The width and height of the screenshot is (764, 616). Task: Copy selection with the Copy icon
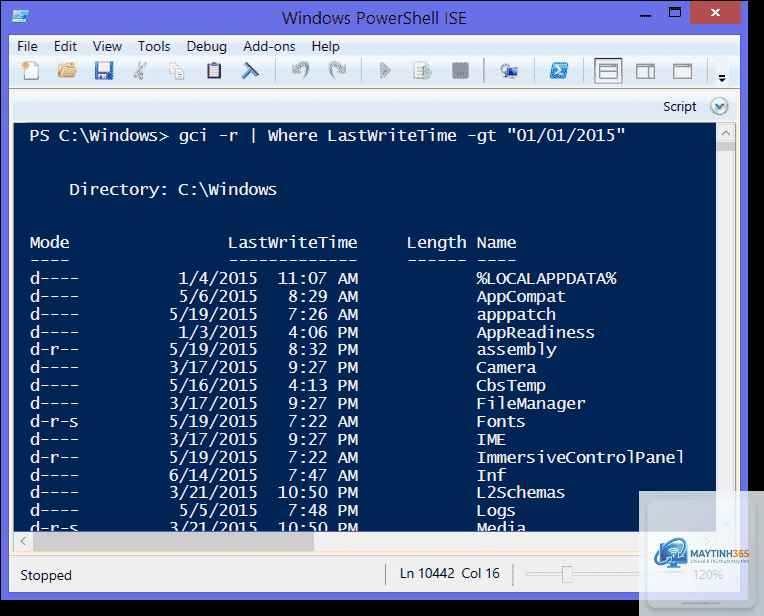pos(176,71)
